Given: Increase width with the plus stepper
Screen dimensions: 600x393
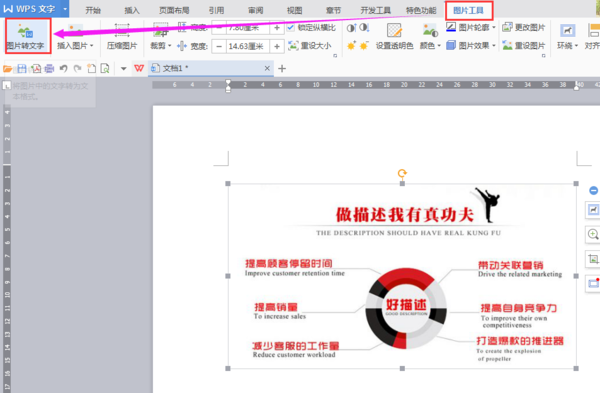Looking at the screenshot, I should [277, 47].
